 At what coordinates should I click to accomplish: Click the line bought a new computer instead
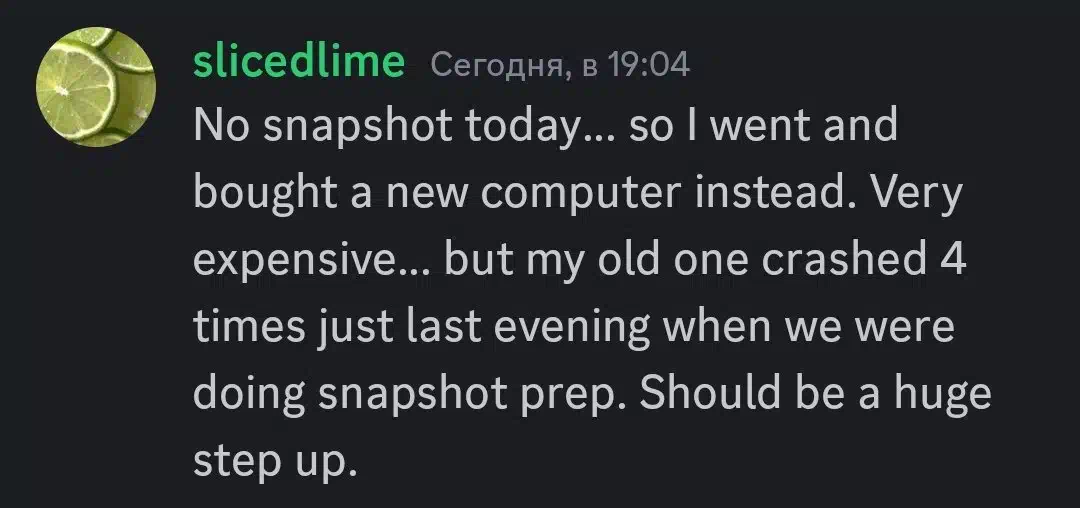(x=577, y=194)
